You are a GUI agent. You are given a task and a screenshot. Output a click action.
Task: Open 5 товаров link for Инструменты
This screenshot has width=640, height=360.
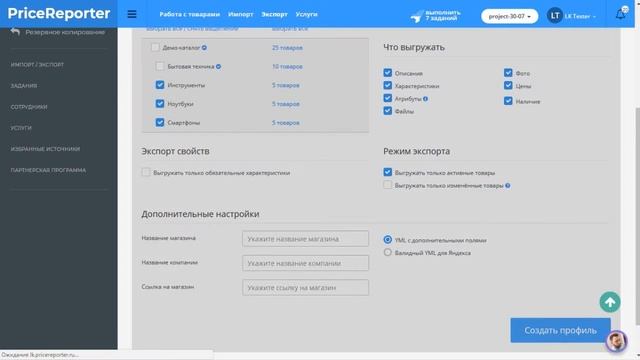point(286,85)
